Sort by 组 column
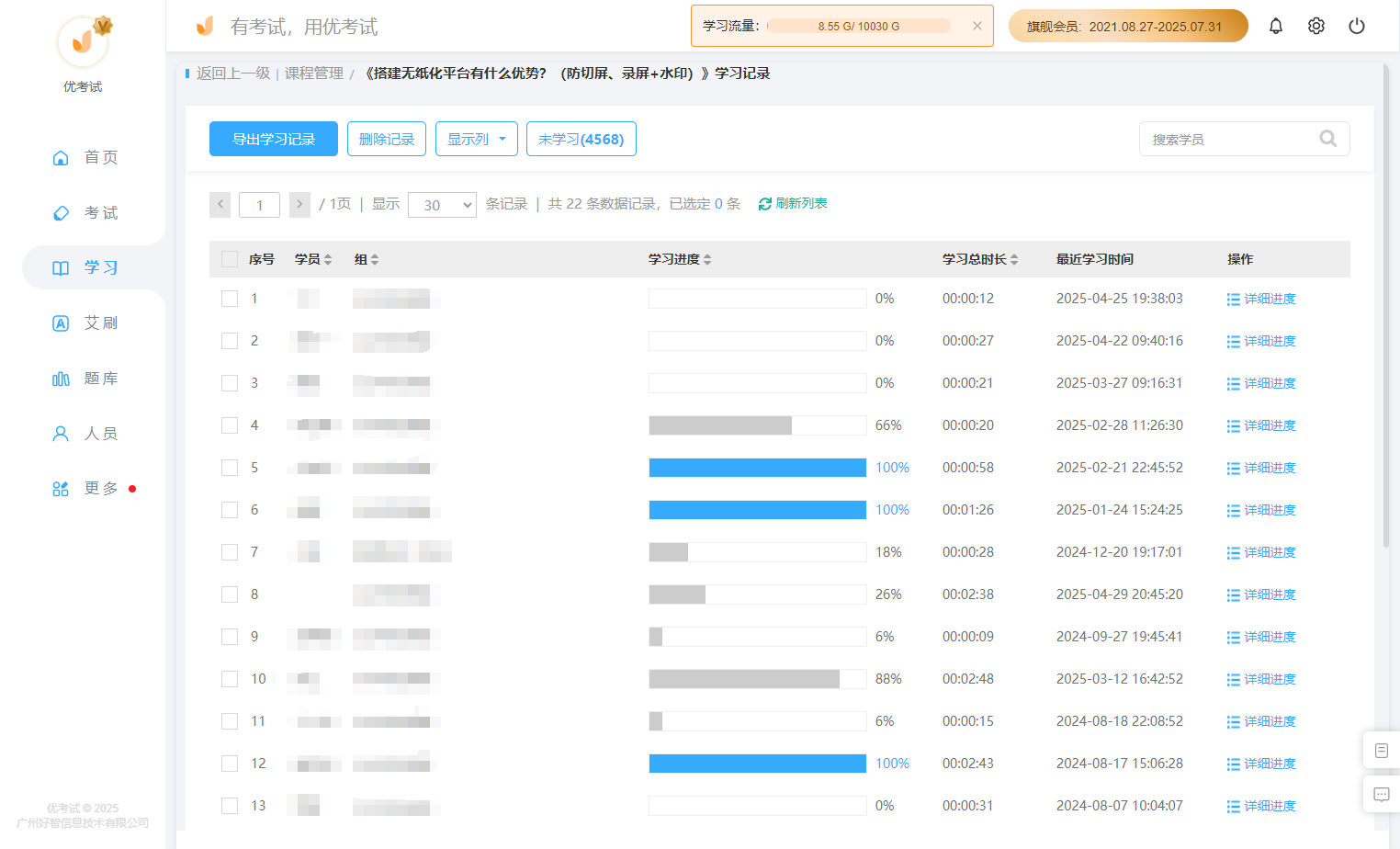The image size is (1400, 849). pos(367,259)
